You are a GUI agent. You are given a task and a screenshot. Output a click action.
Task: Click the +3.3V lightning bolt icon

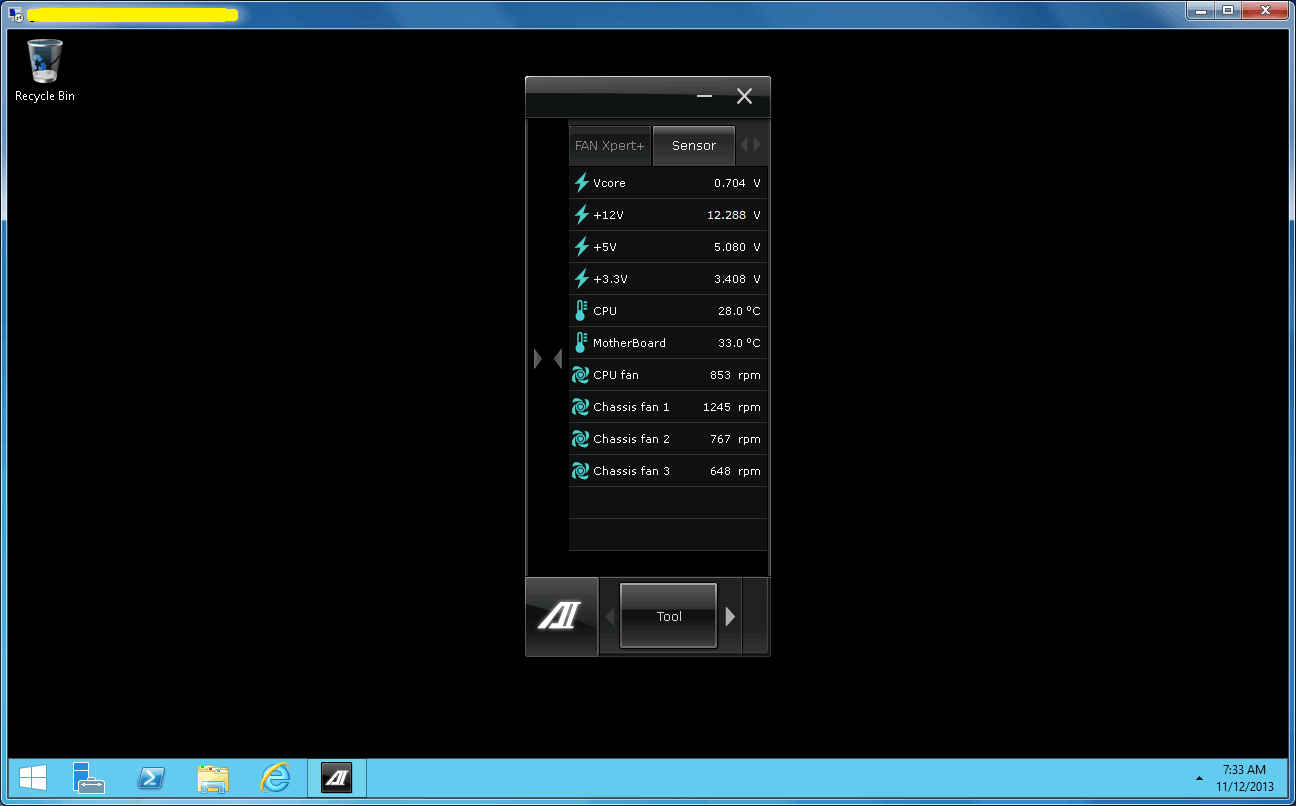coord(581,279)
